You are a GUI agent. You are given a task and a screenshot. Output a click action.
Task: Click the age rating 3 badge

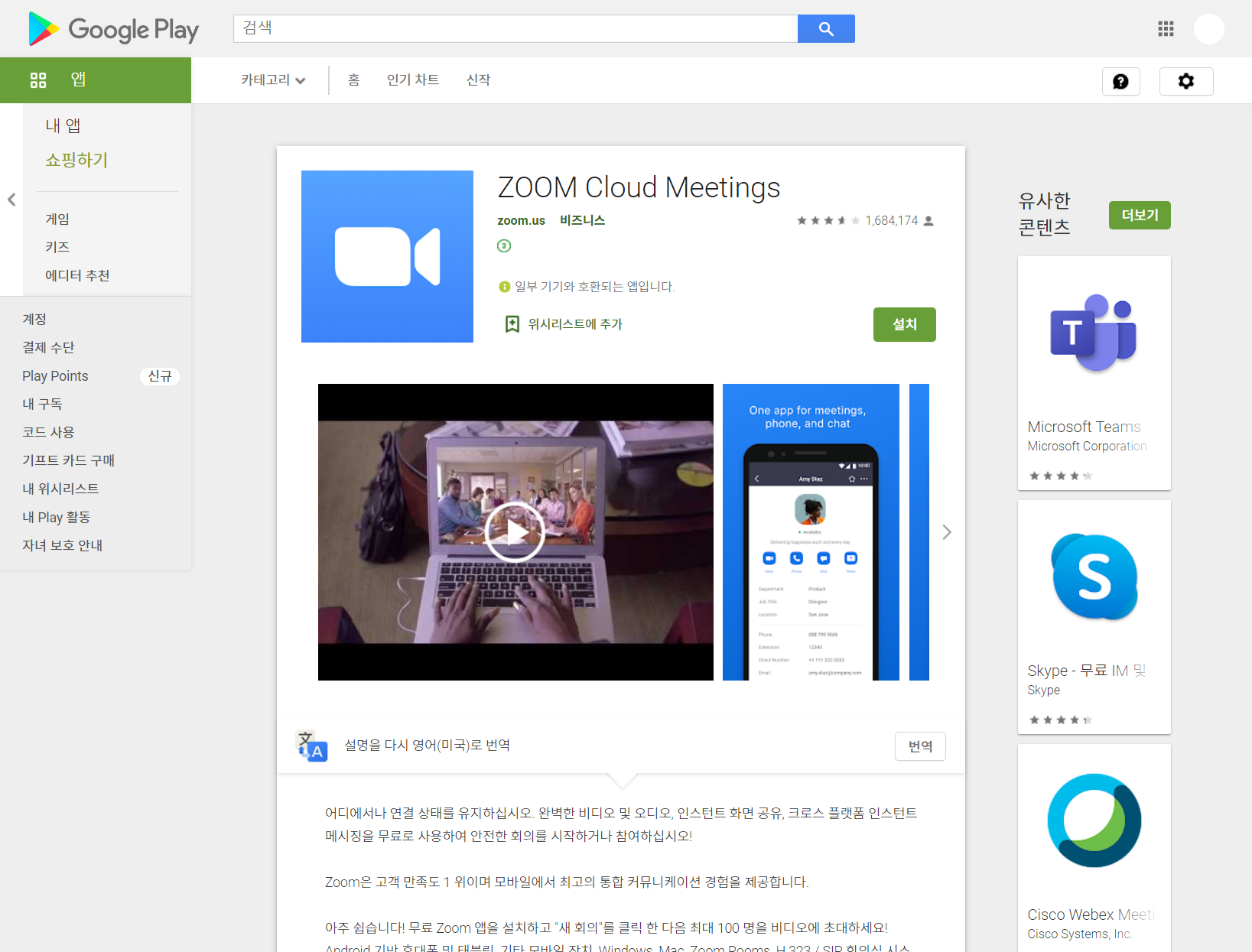coord(504,245)
